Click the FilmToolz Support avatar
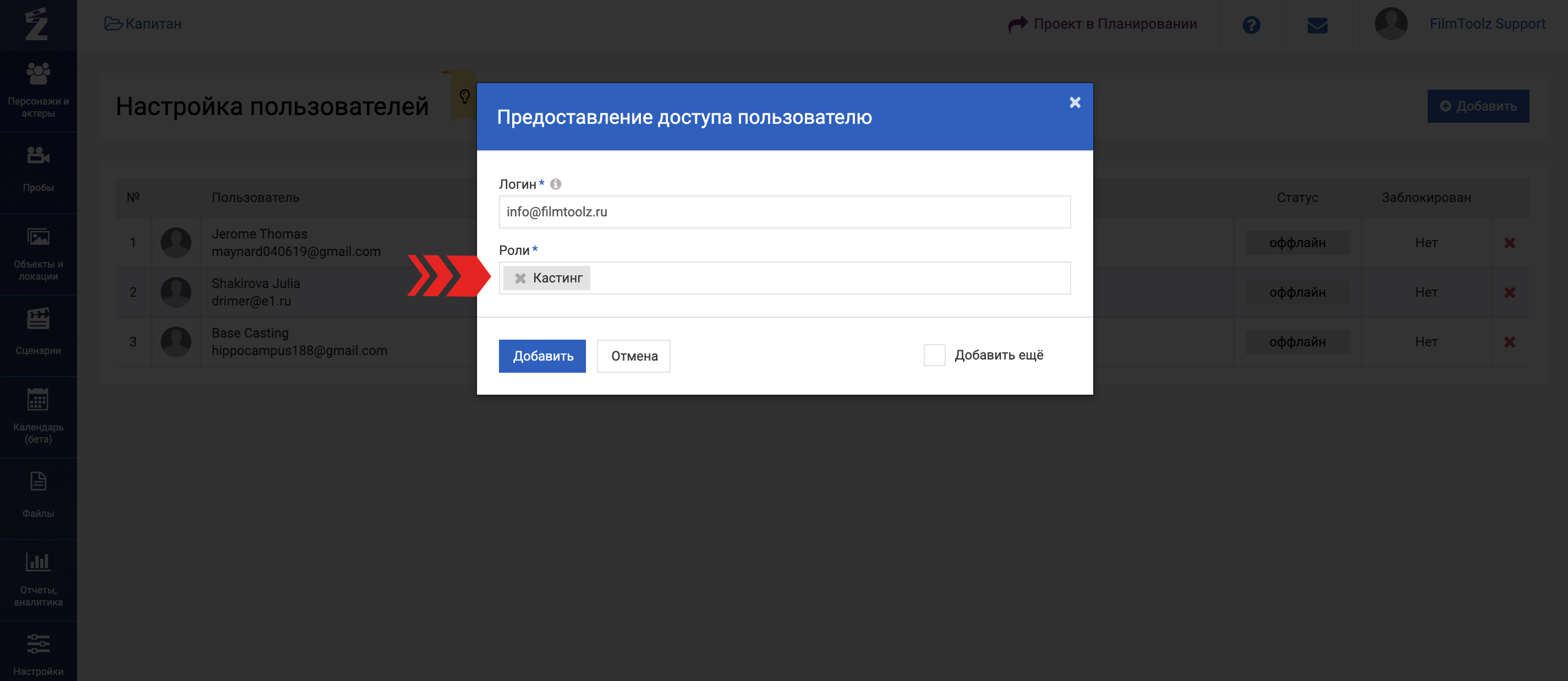 click(1391, 24)
